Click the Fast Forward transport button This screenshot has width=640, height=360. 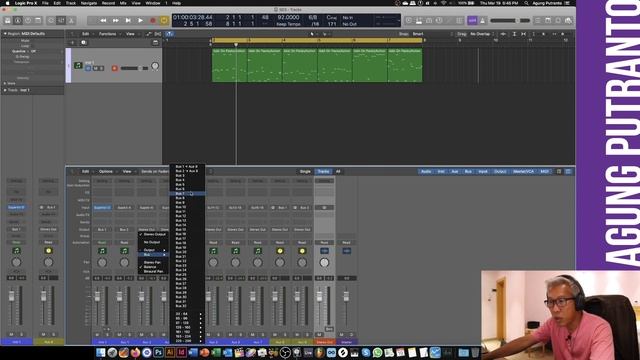[x=116, y=20]
